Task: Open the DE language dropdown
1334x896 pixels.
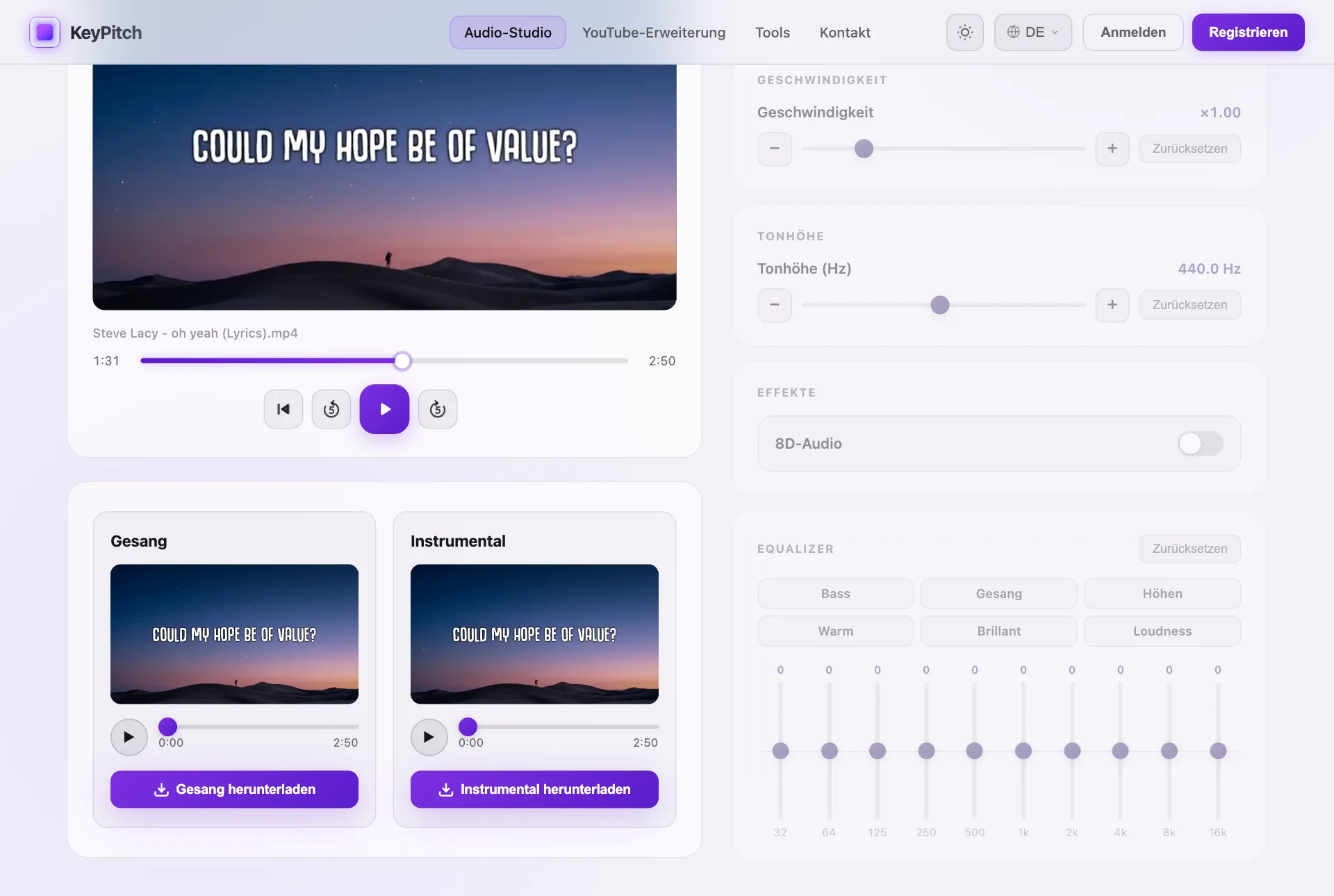Action: 1033,32
